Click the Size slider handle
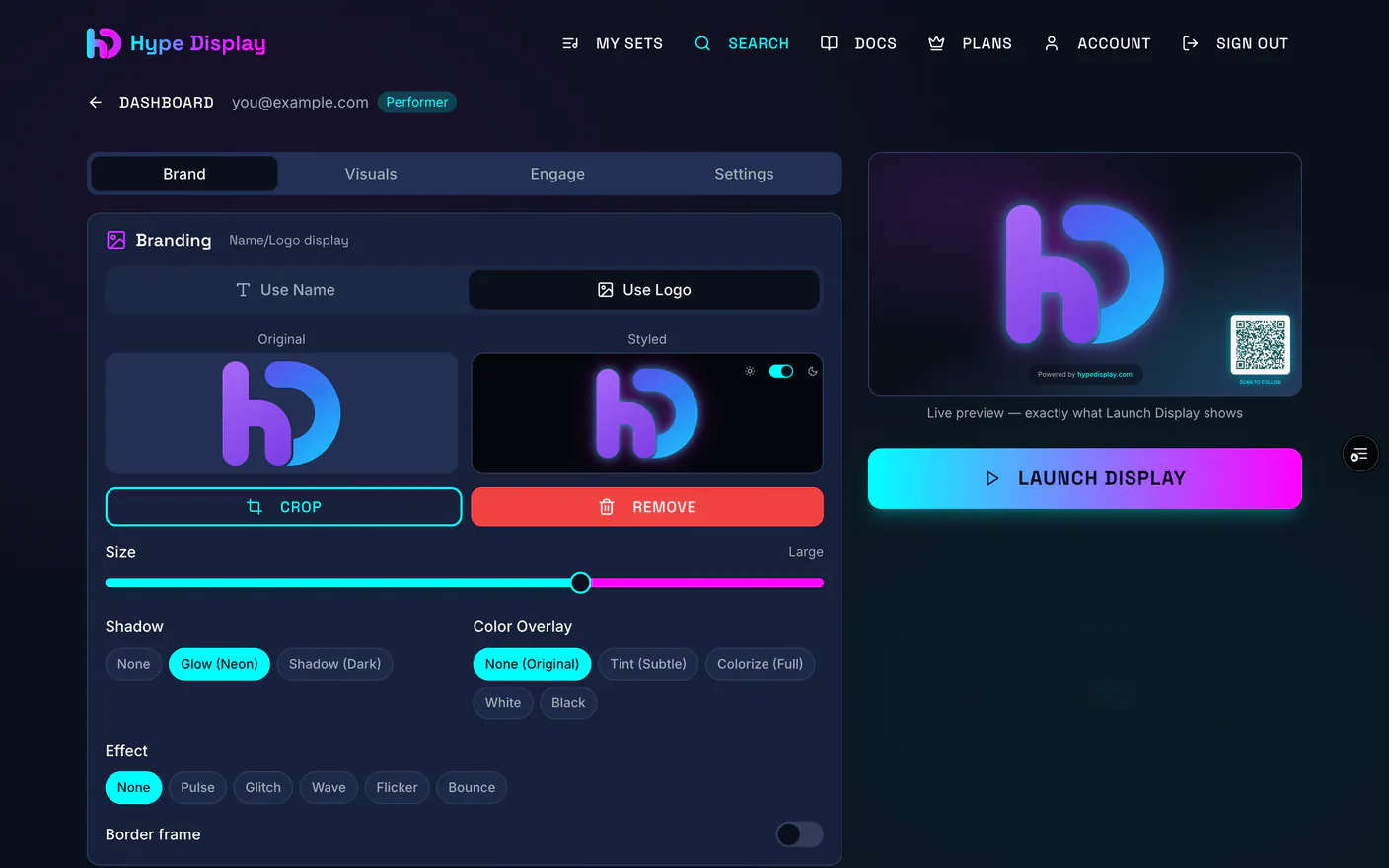The height and width of the screenshot is (868, 1389). click(581, 583)
